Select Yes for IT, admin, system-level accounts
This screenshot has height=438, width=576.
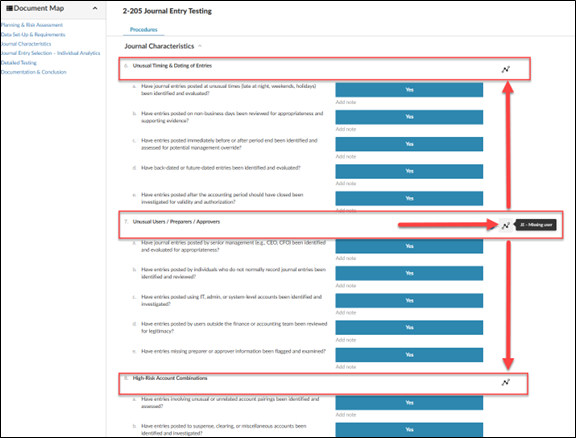[x=409, y=301]
